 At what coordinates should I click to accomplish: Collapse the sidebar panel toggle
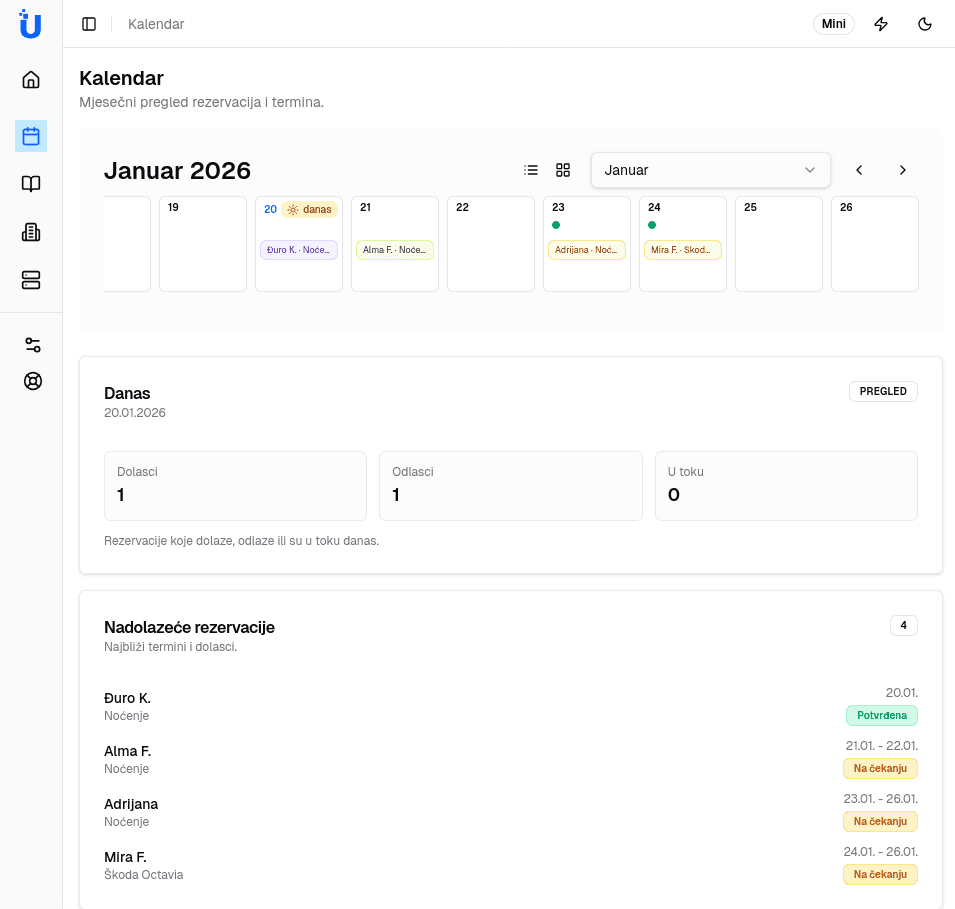pos(89,24)
